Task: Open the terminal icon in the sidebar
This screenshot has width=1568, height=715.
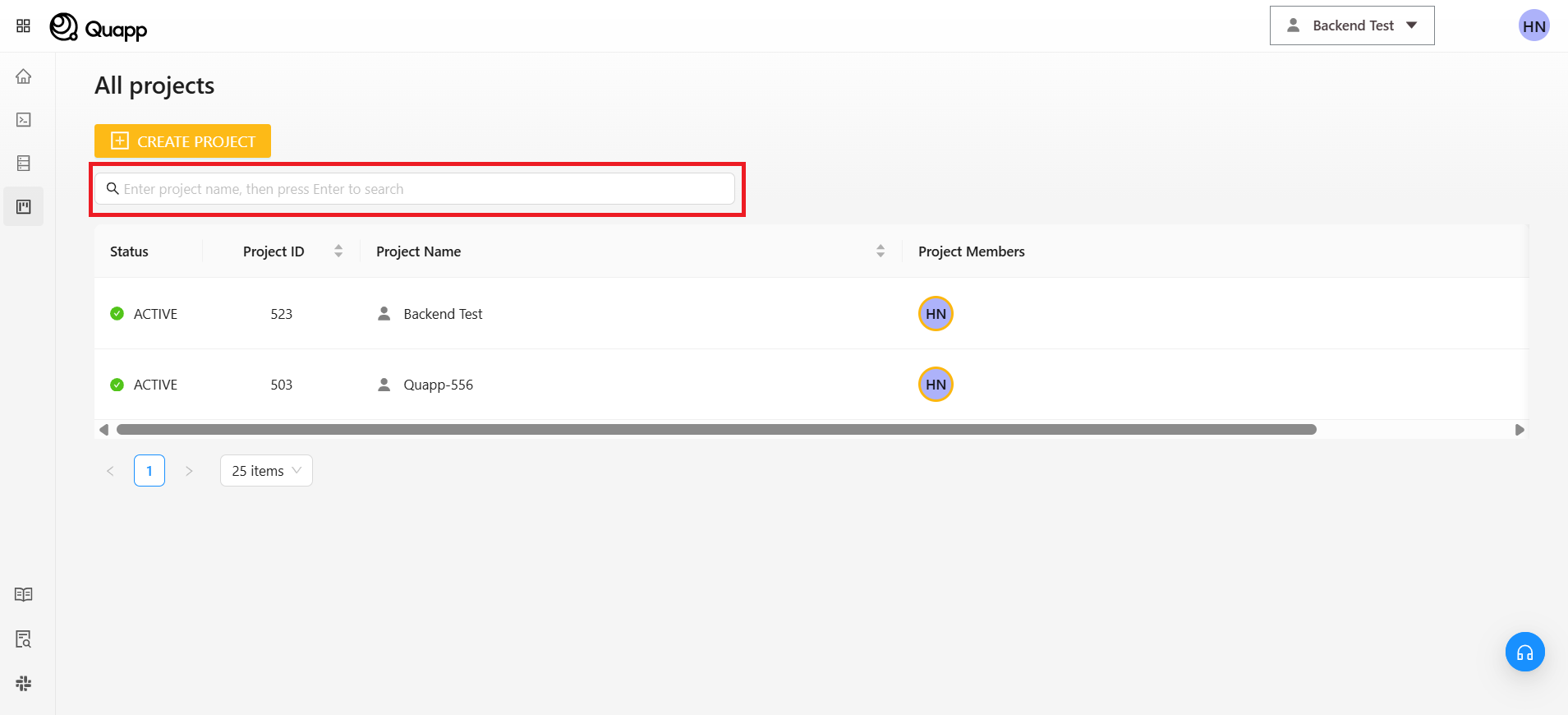Action: click(24, 120)
